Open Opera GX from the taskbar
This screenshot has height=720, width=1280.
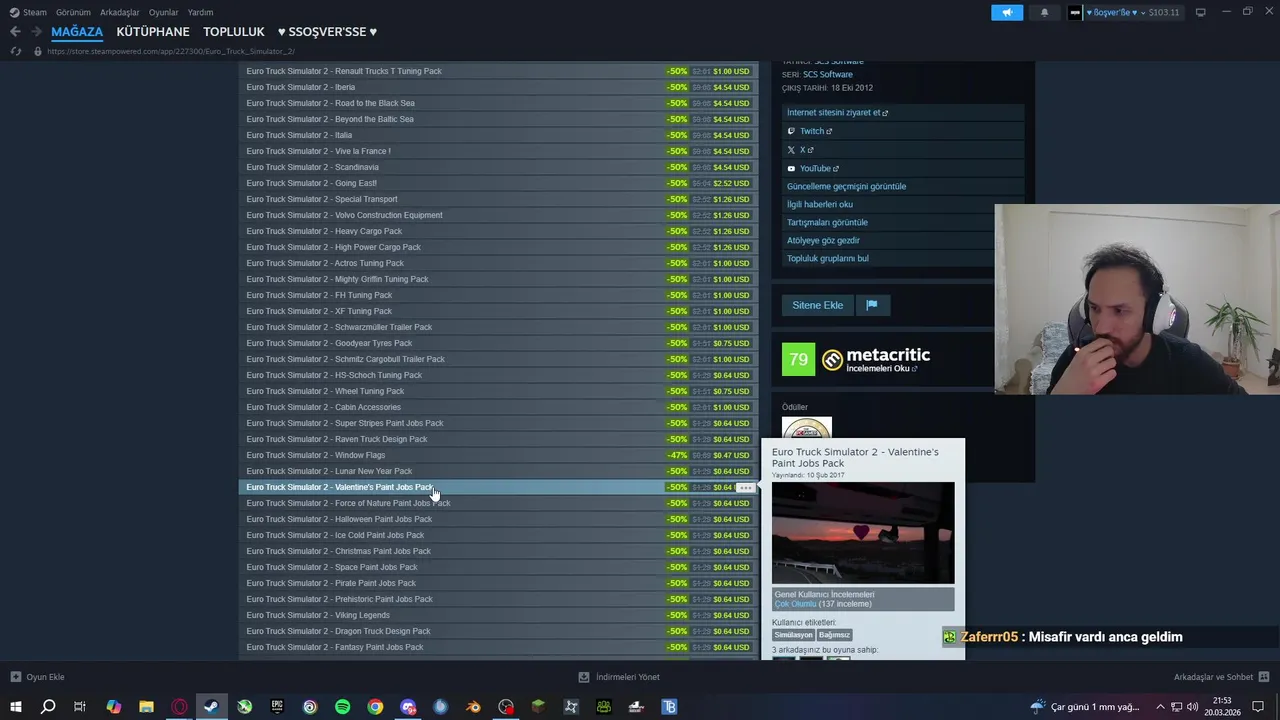click(179, 707)
